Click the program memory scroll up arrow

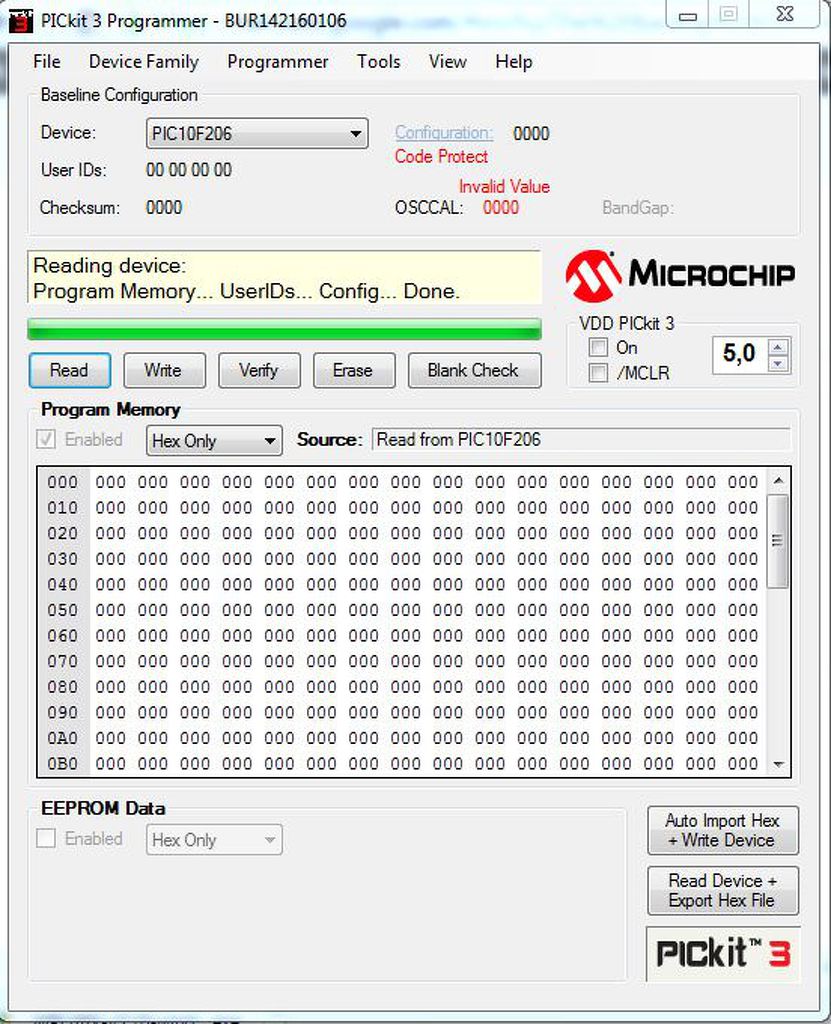[777, 481]
